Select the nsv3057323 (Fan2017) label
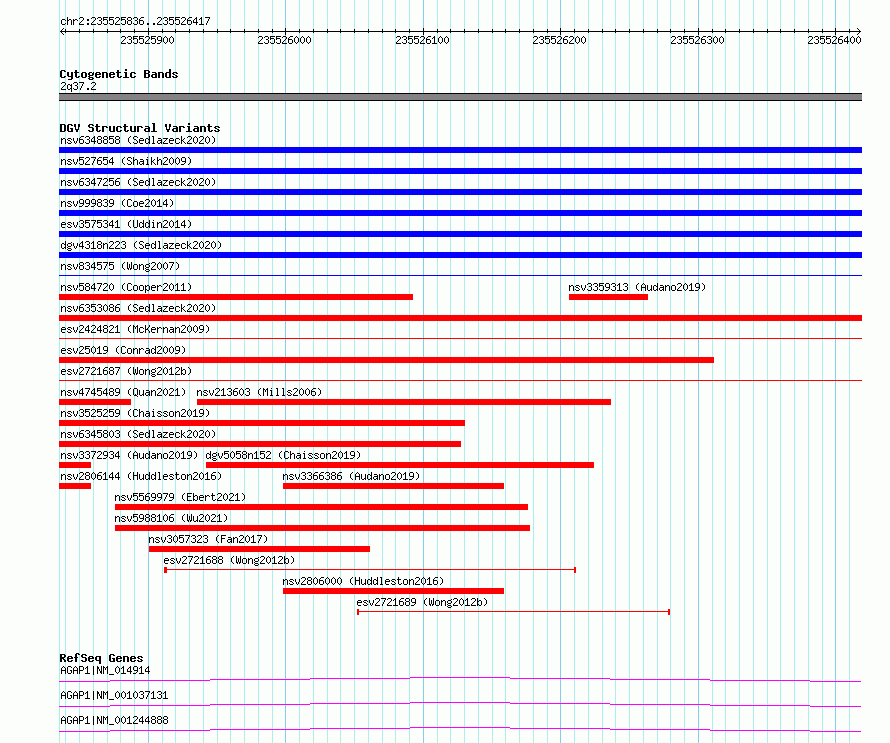This screenshot has height=743, width=890. 208,539
